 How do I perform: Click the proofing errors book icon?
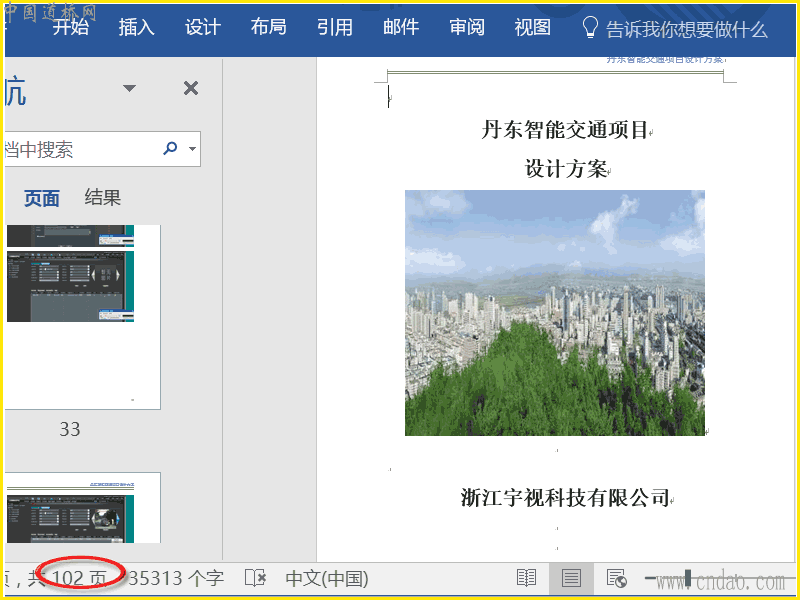pyautogui.click(x=255, y=578)
